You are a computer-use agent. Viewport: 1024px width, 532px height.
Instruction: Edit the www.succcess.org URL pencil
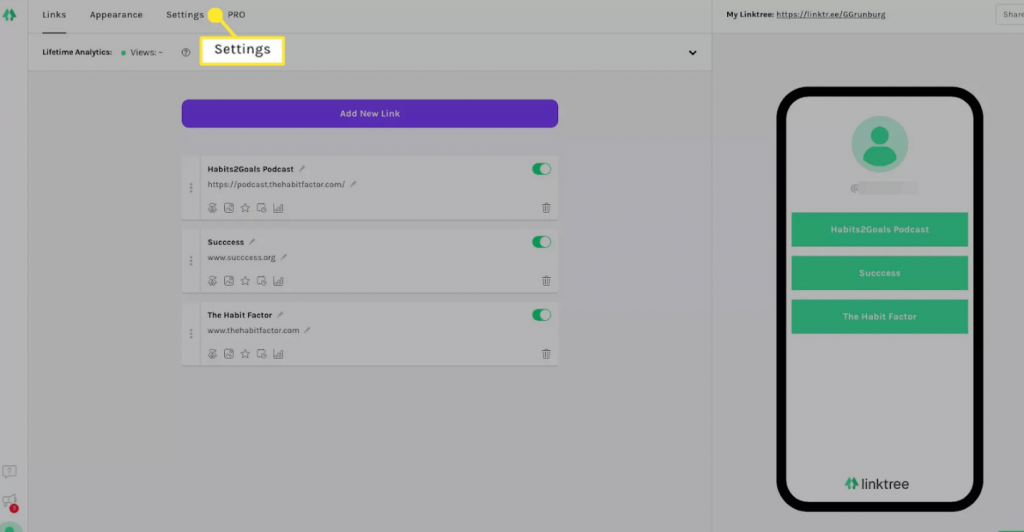(x=283, y=257)
